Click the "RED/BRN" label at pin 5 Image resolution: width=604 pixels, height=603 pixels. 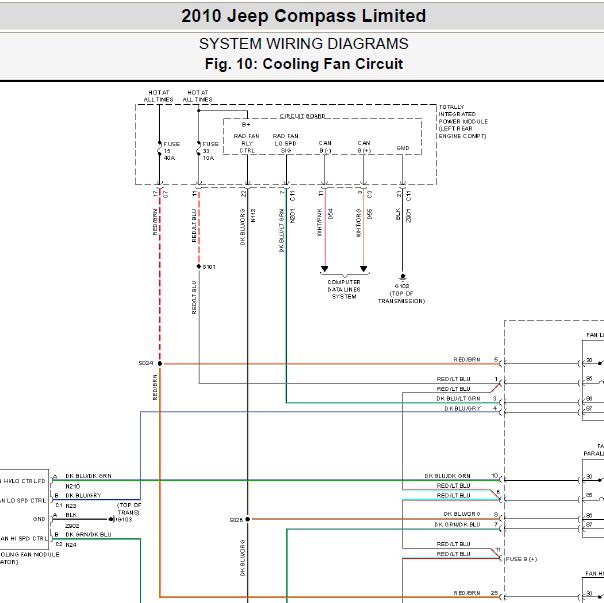click(467, 359)
